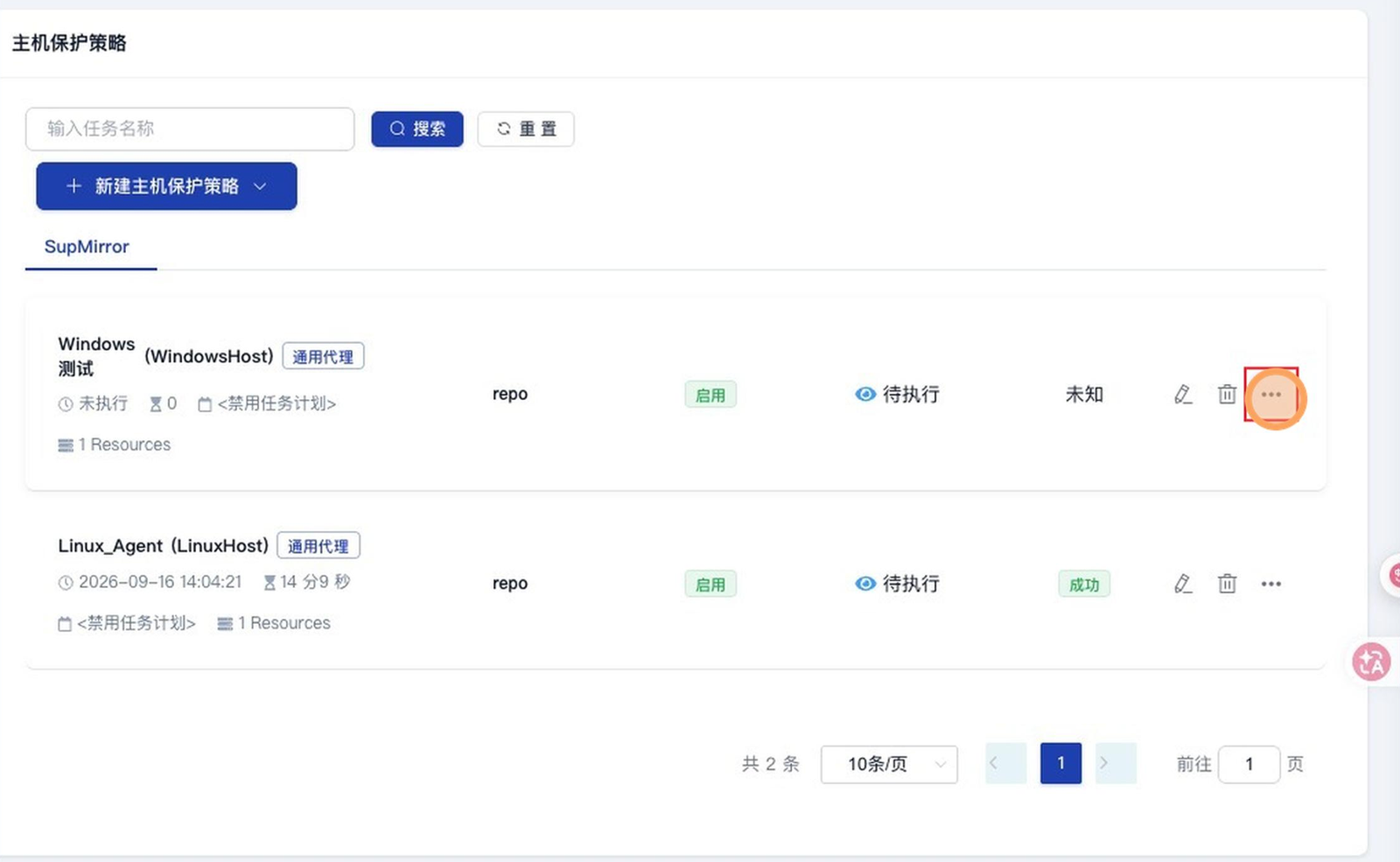Click the resources stack icon in the Linux_Agent row
This screenshot has width=1400, height=862.
click(225, 624)
